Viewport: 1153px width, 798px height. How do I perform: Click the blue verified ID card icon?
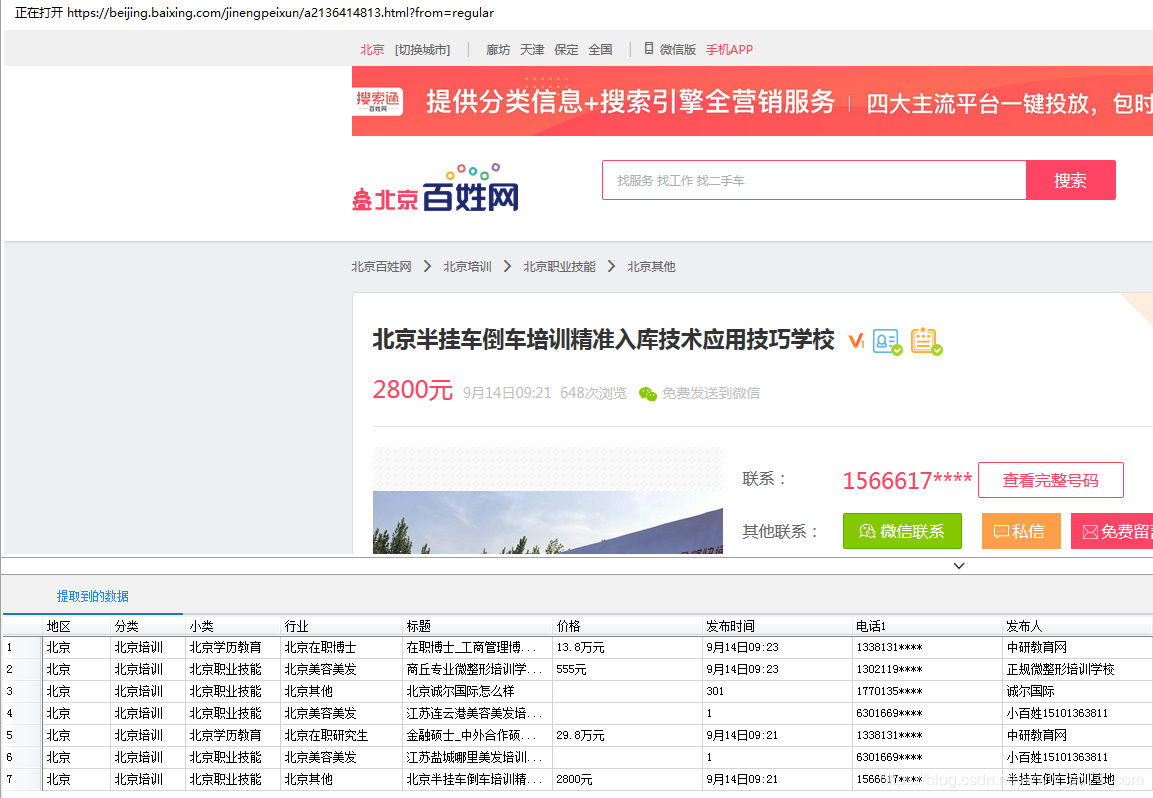pos(886,340)
